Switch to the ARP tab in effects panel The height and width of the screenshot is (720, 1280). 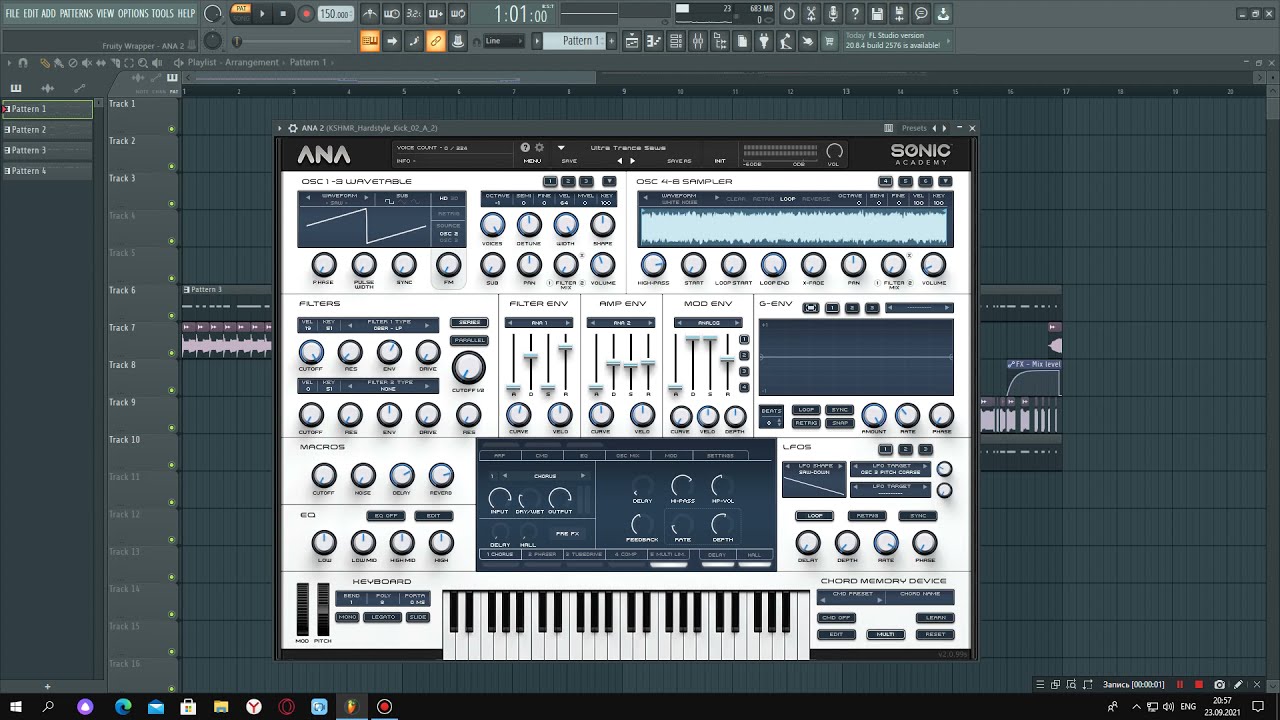(500, 456)
